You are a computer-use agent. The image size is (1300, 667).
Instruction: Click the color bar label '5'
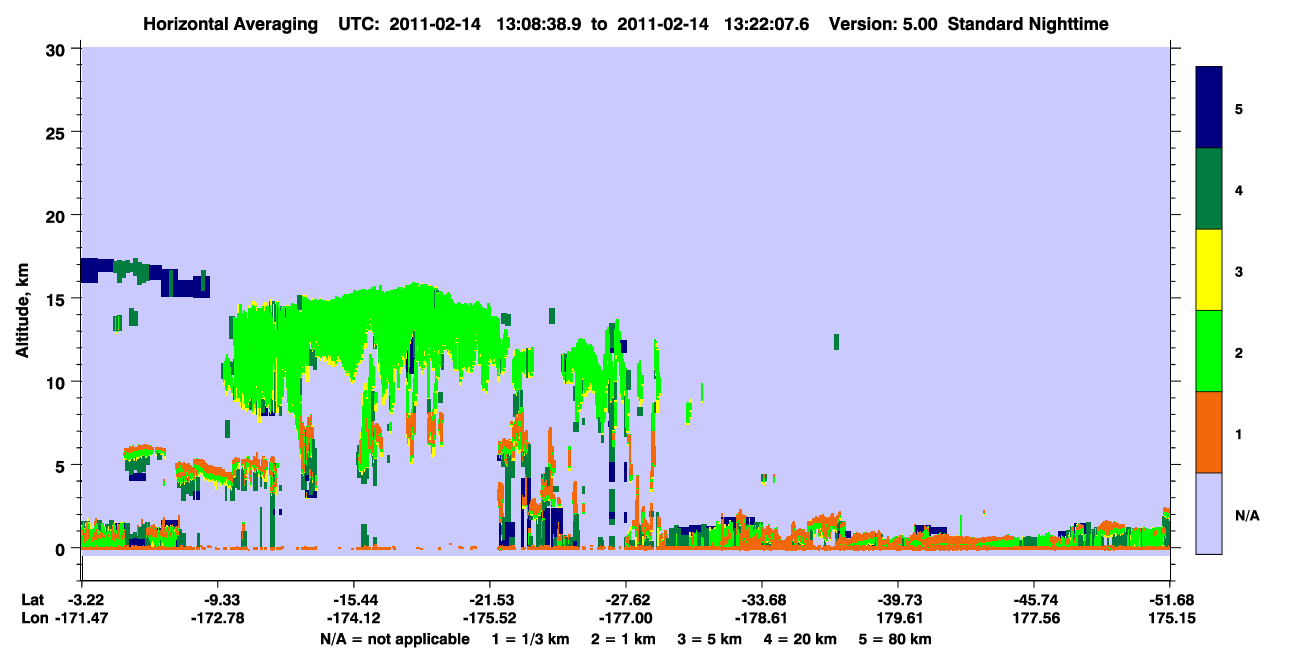[x=1239, y=108]
